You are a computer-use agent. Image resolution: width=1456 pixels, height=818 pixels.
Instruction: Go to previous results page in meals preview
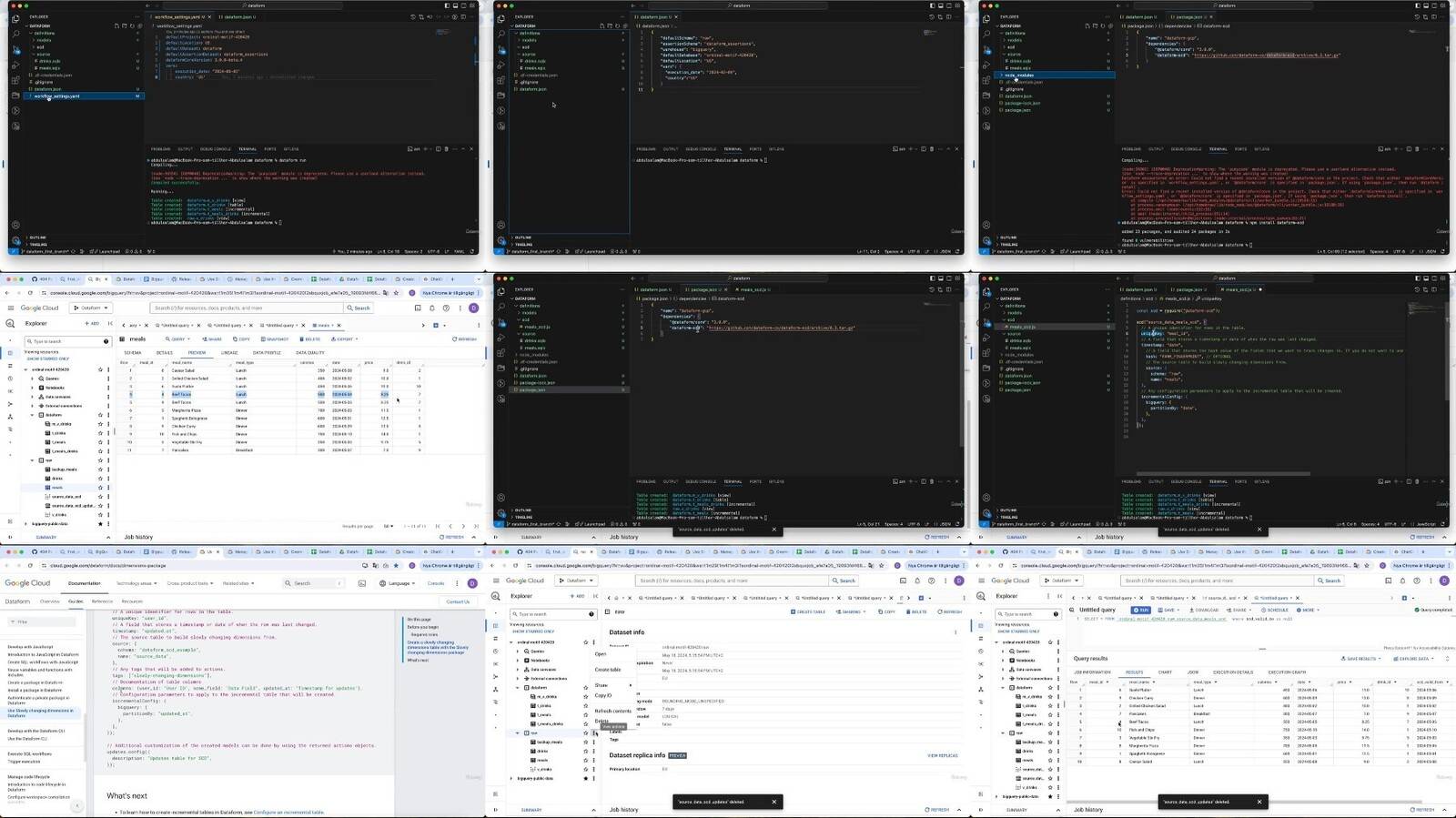[x=450, y=526]
